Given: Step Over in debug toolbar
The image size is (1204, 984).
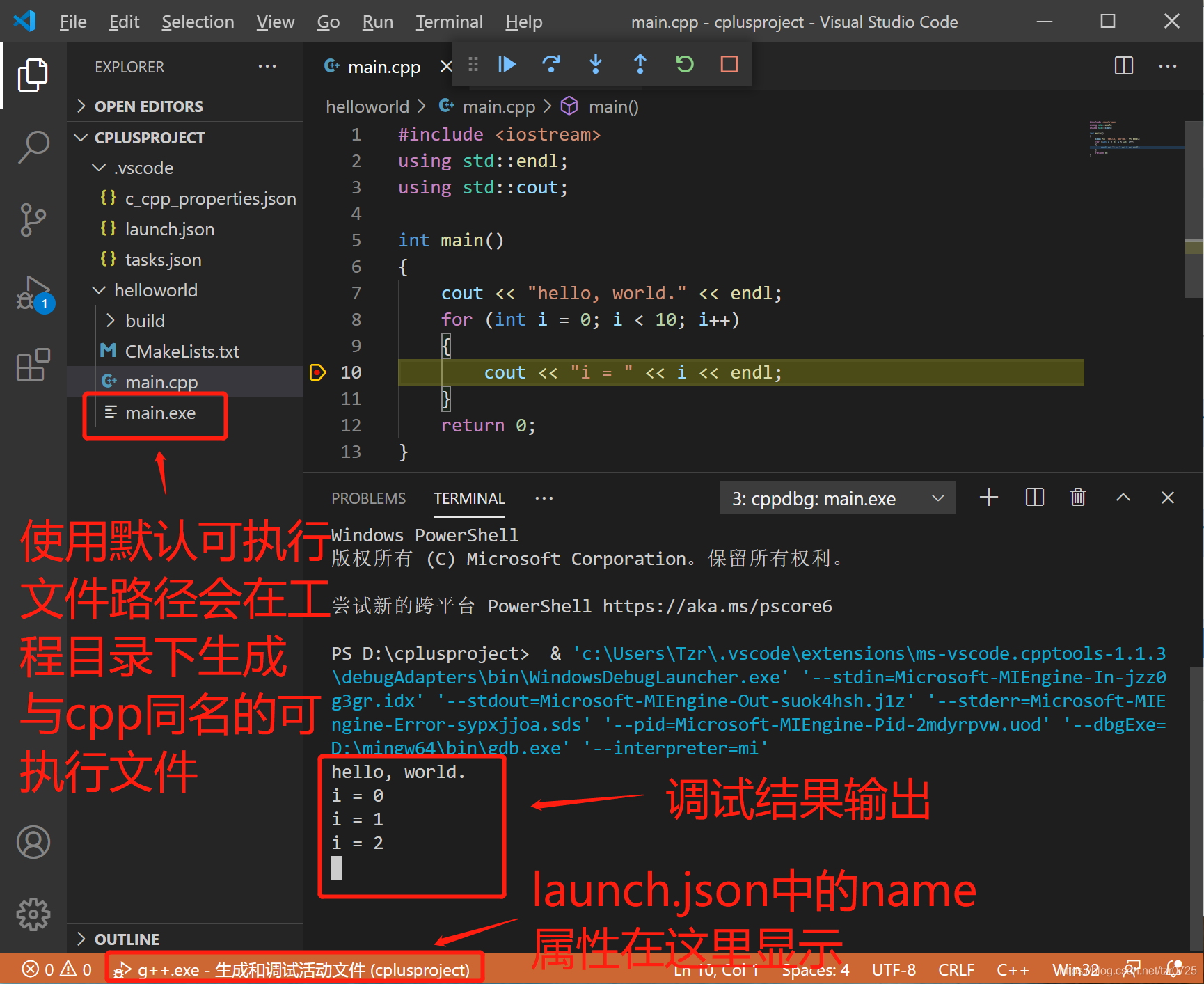Looking at the screenshot, I should coord(551,65).
